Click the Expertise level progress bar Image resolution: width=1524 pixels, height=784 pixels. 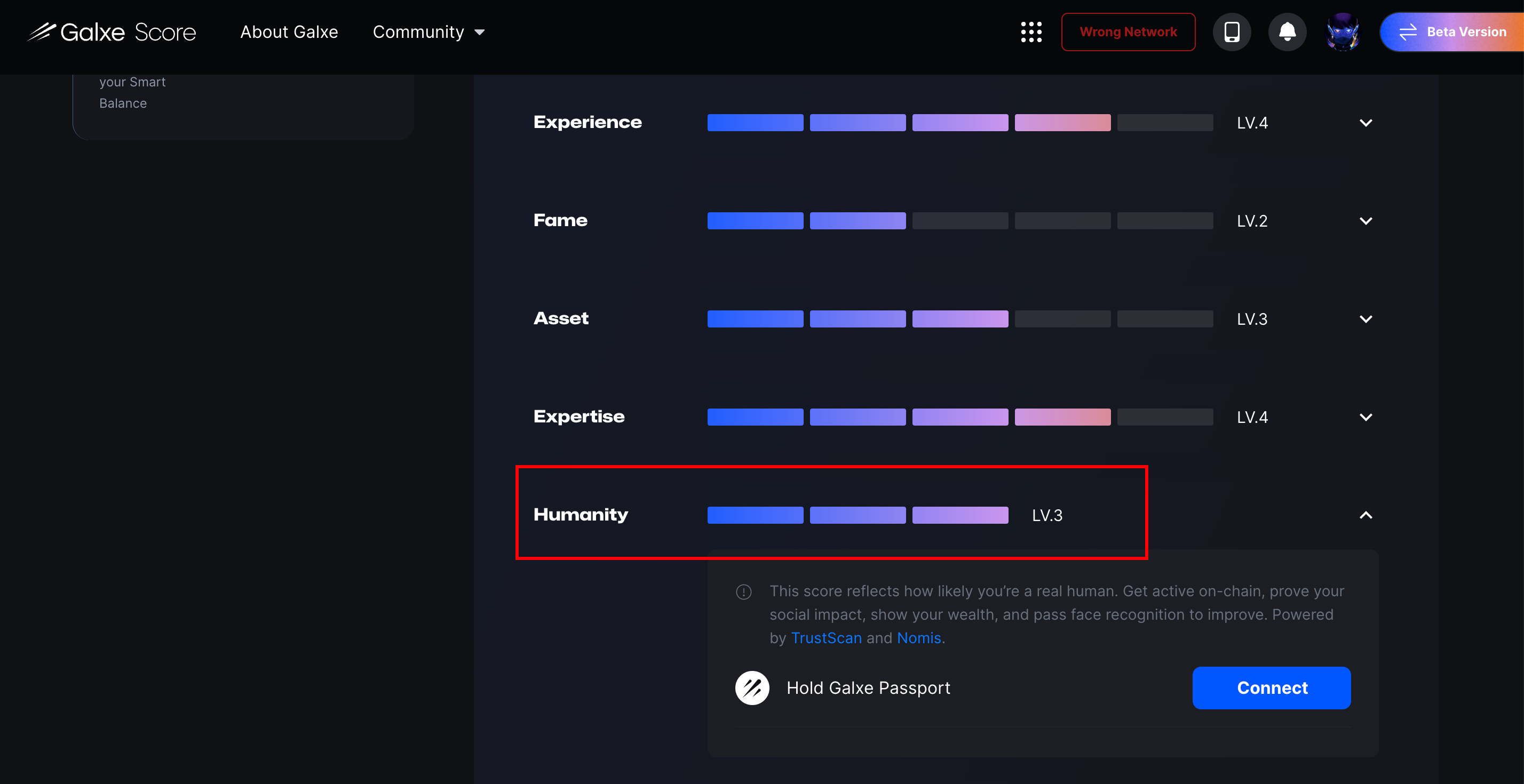pyautogui.click(x=960, y=417)
